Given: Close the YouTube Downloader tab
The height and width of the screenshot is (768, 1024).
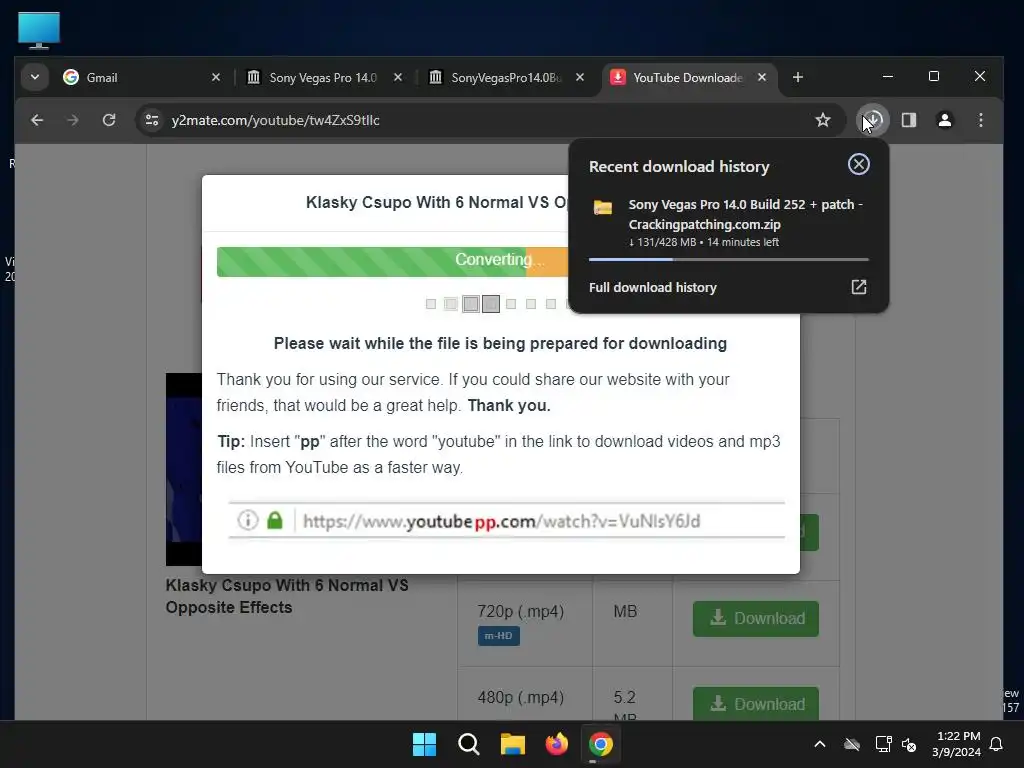Looking at the screenshot, I should (761, 77).
